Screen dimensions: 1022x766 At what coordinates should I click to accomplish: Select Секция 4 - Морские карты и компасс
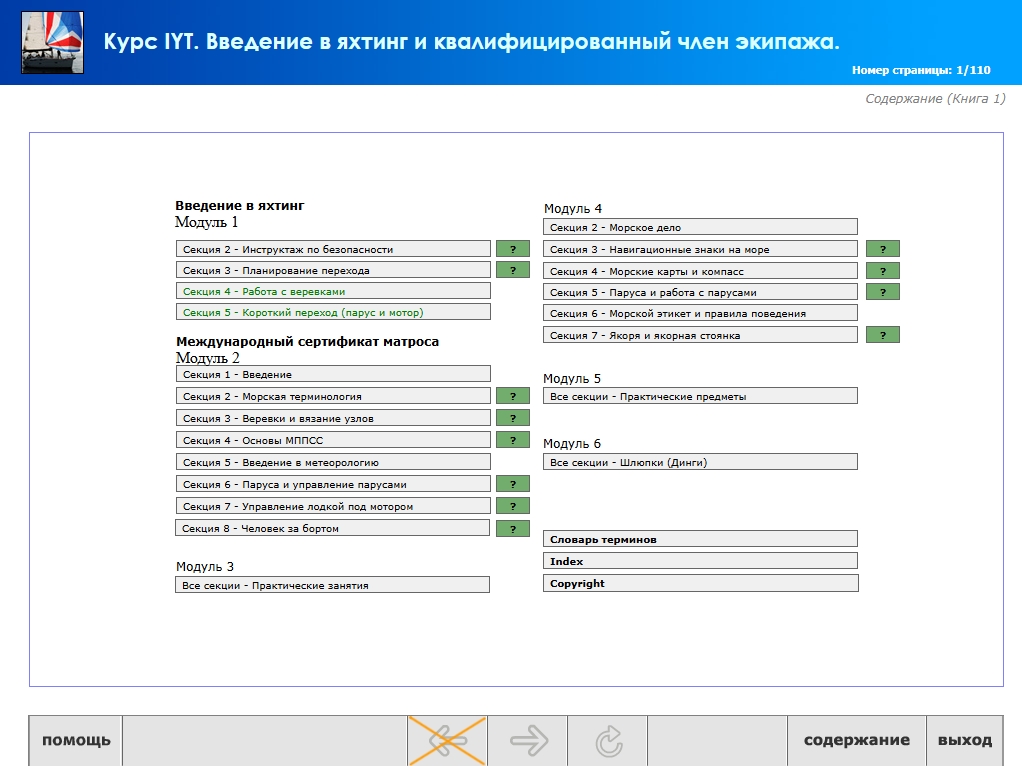coord(700,271)
